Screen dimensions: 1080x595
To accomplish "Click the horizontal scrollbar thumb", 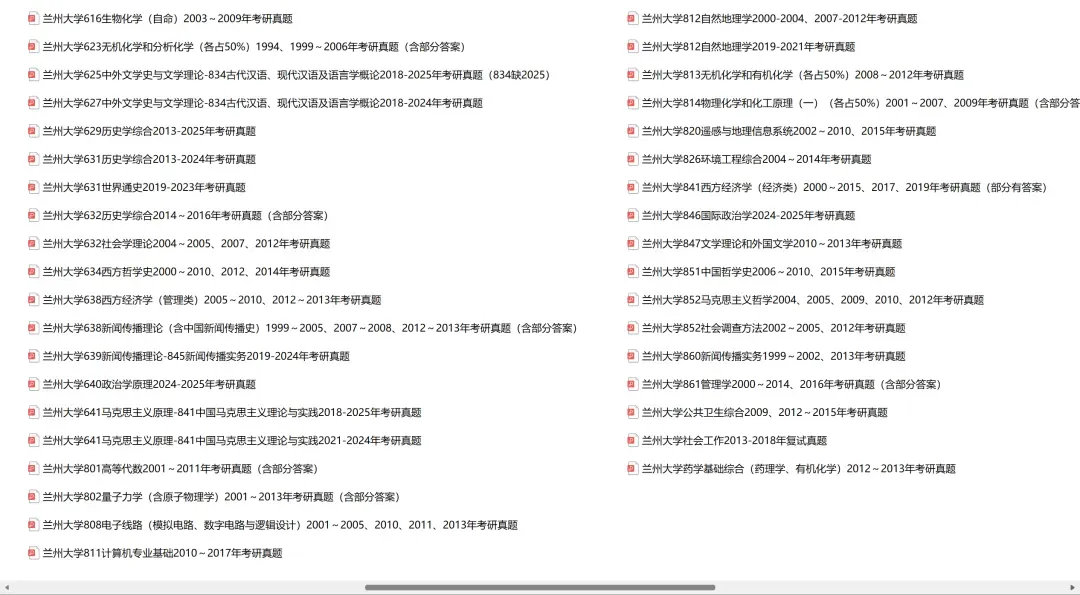I will [540, 587].
